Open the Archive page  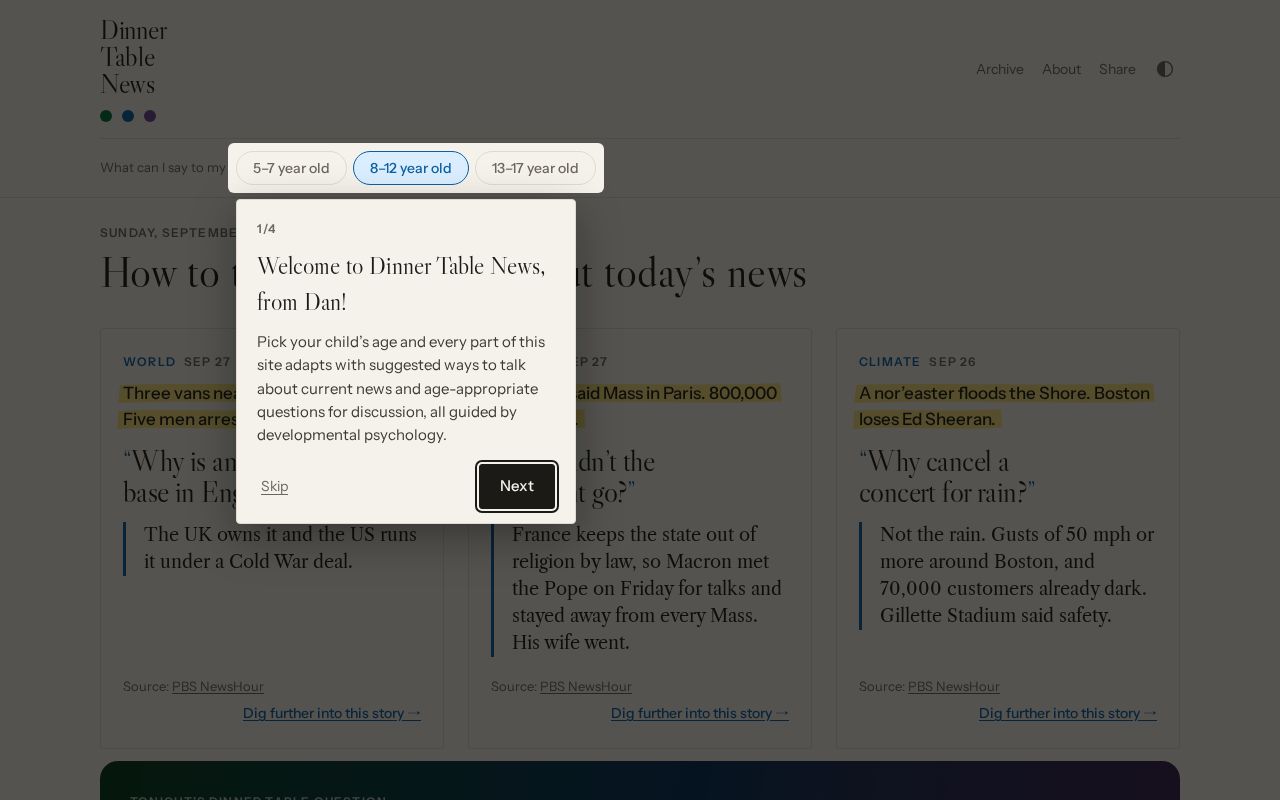tap(1000, 69)
